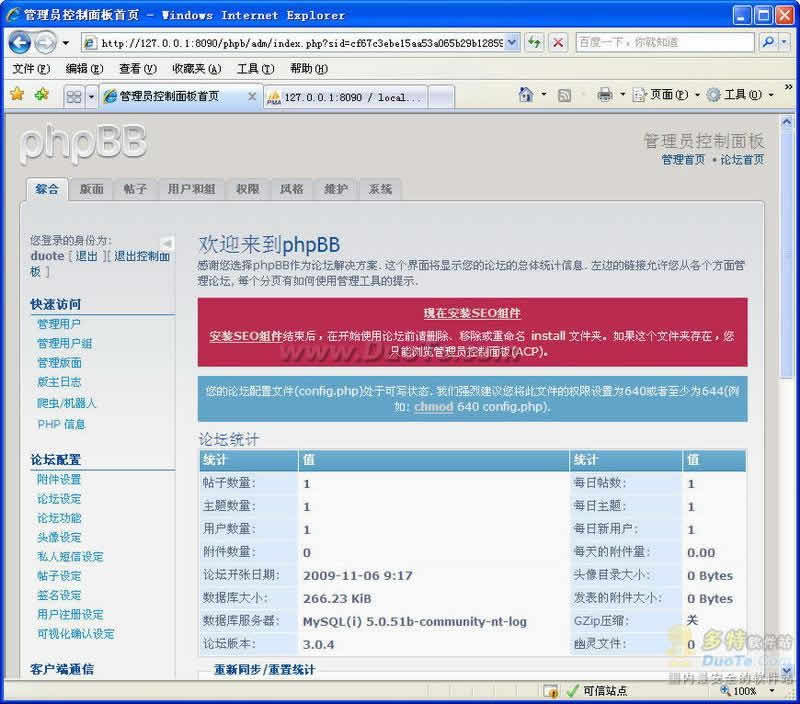Click the browser Back arrow button
The image size is (800, 704).
pos(20,43)
